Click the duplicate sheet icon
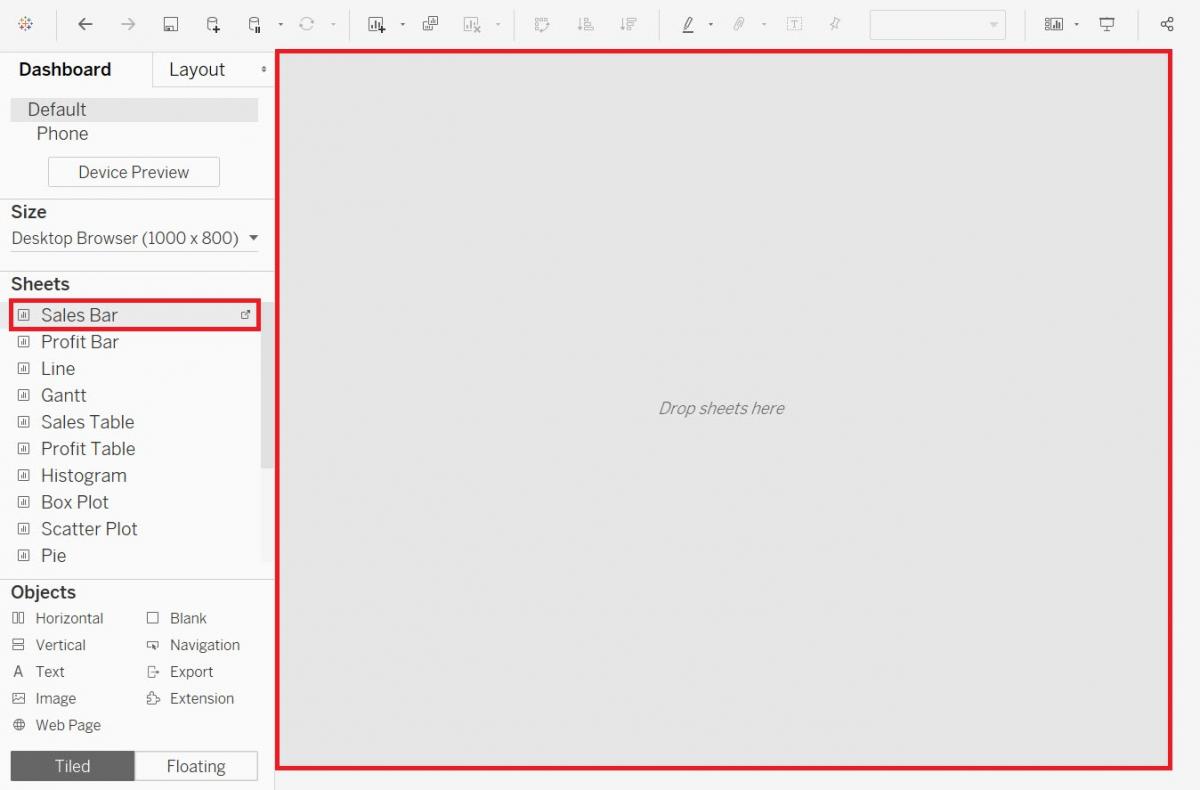 click(430, 24)
